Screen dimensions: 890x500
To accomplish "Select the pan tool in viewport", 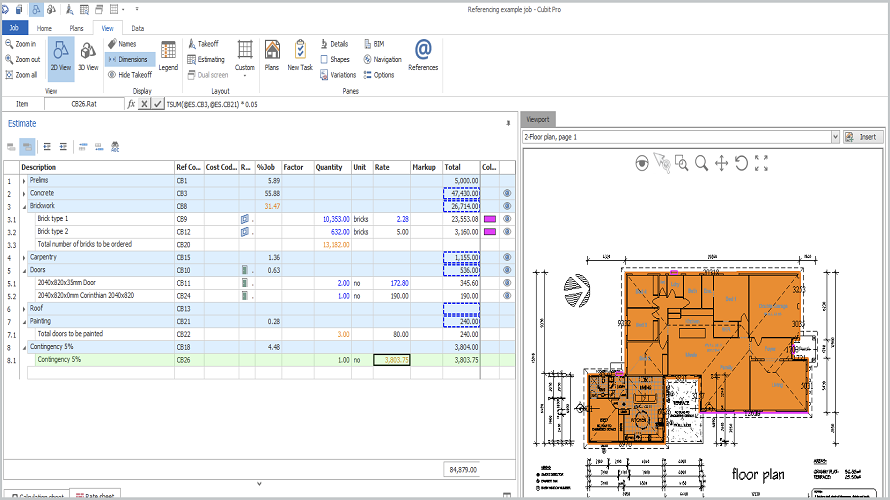I will point(721,163).
